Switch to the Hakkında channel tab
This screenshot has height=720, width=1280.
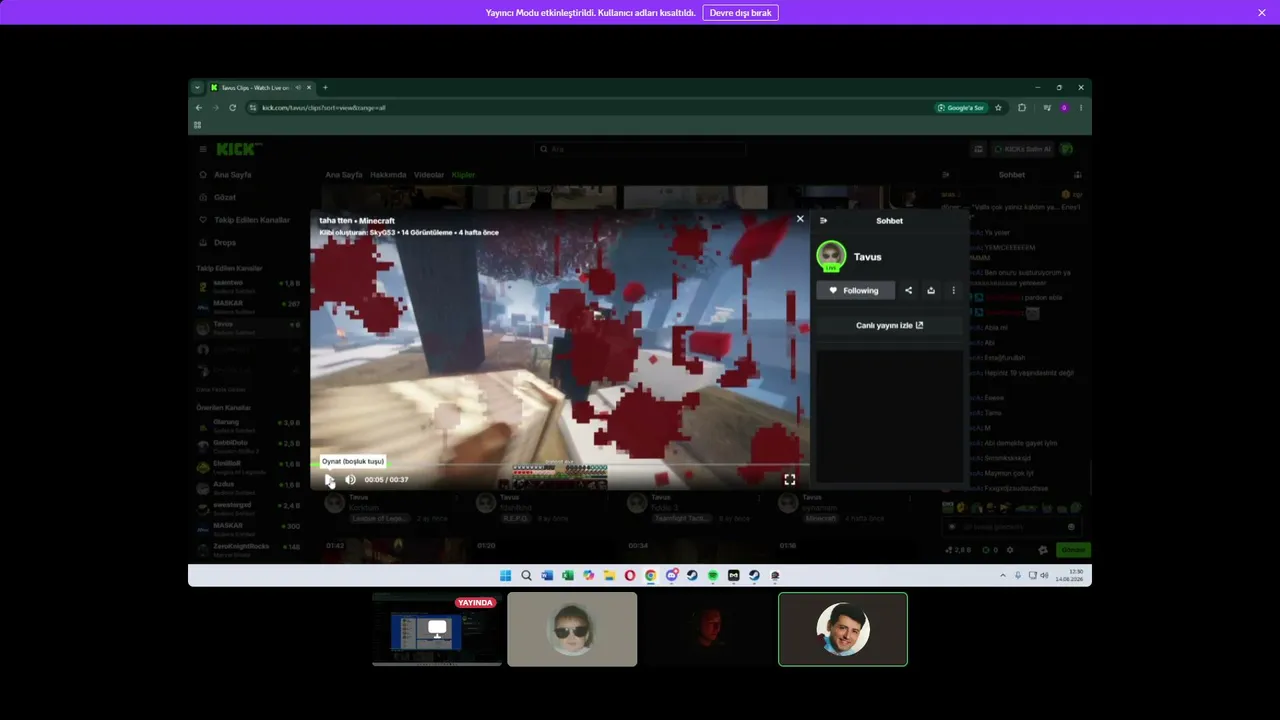click(x=388, y=175)
